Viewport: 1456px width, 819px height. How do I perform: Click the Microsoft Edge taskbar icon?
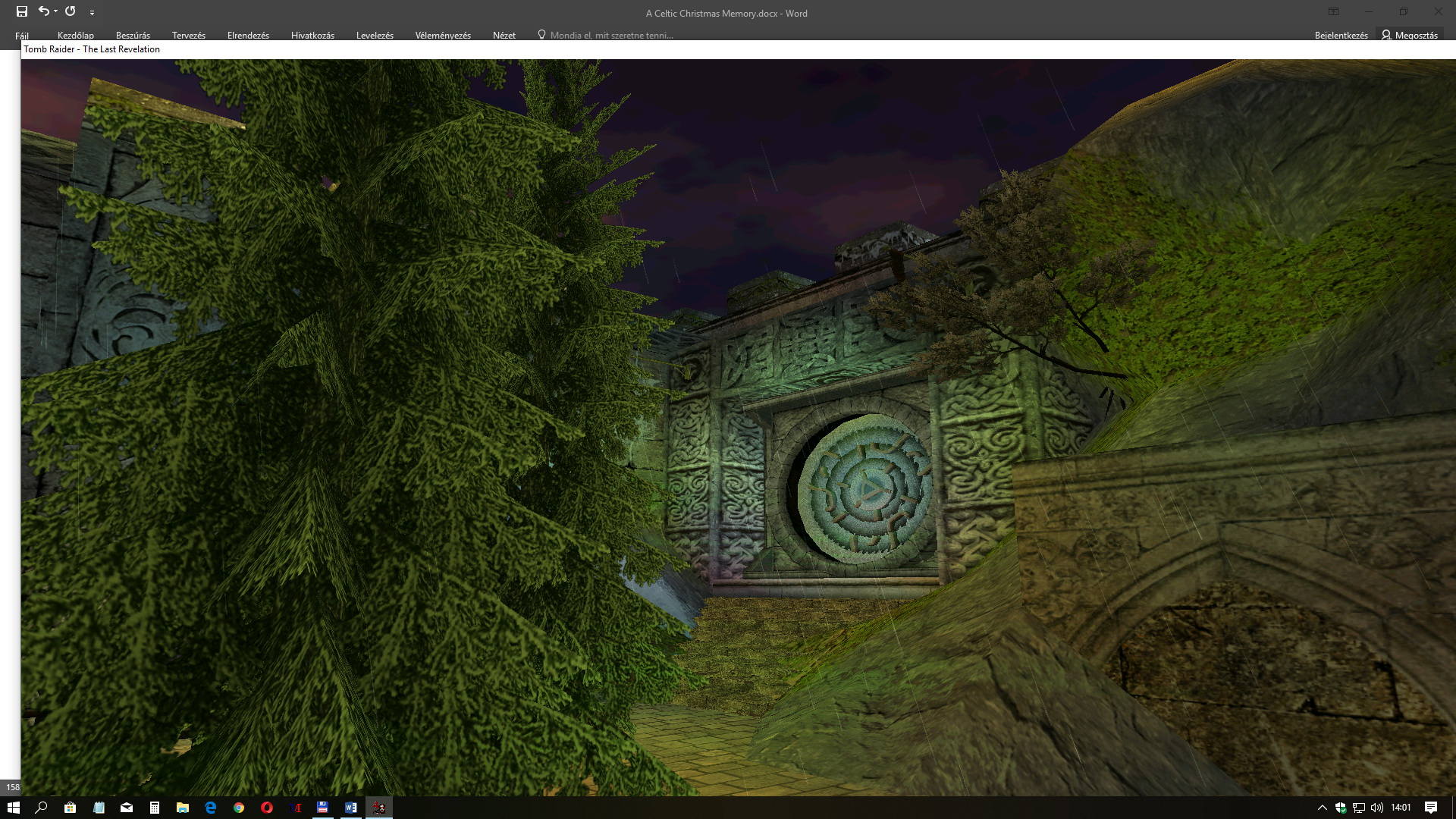point(211,808)
